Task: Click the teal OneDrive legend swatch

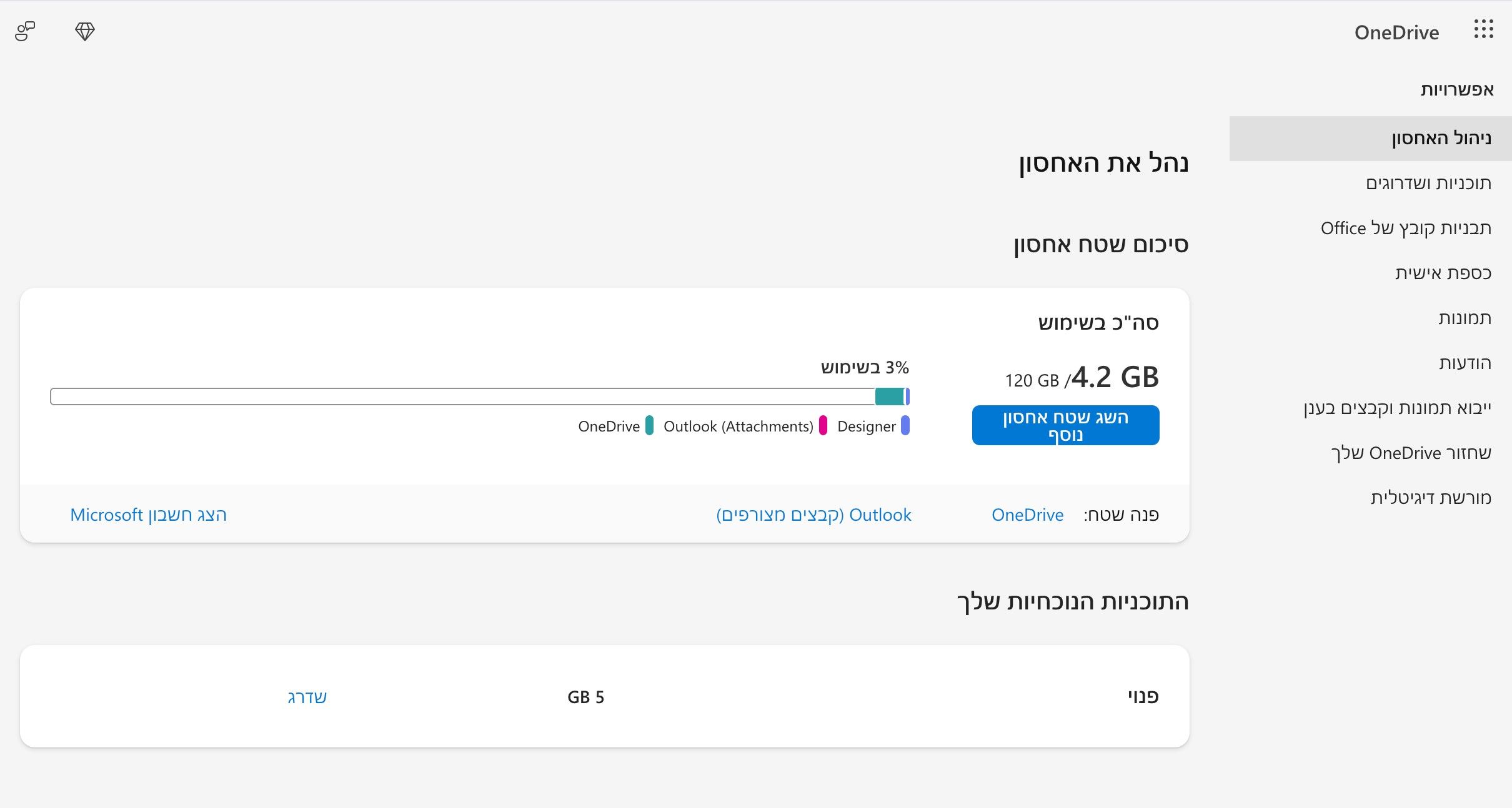Action: click(649, 426)
